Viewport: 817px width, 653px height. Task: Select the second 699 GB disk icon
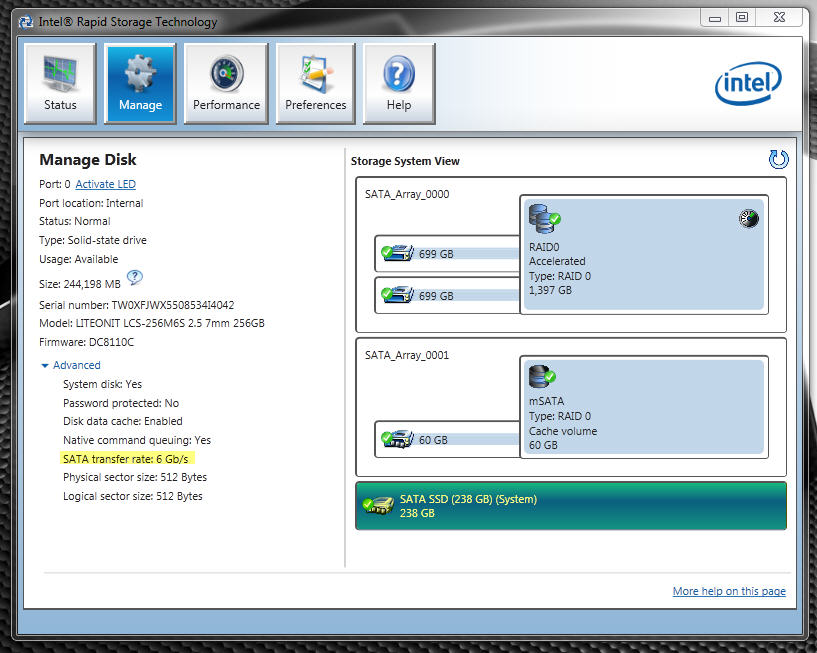[398, 295]
